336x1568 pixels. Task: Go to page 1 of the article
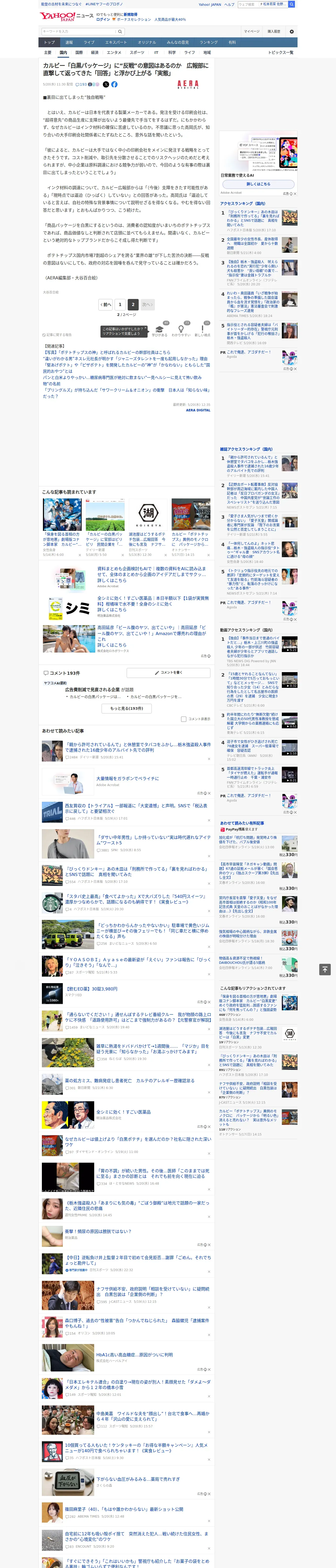coord(120,304)
